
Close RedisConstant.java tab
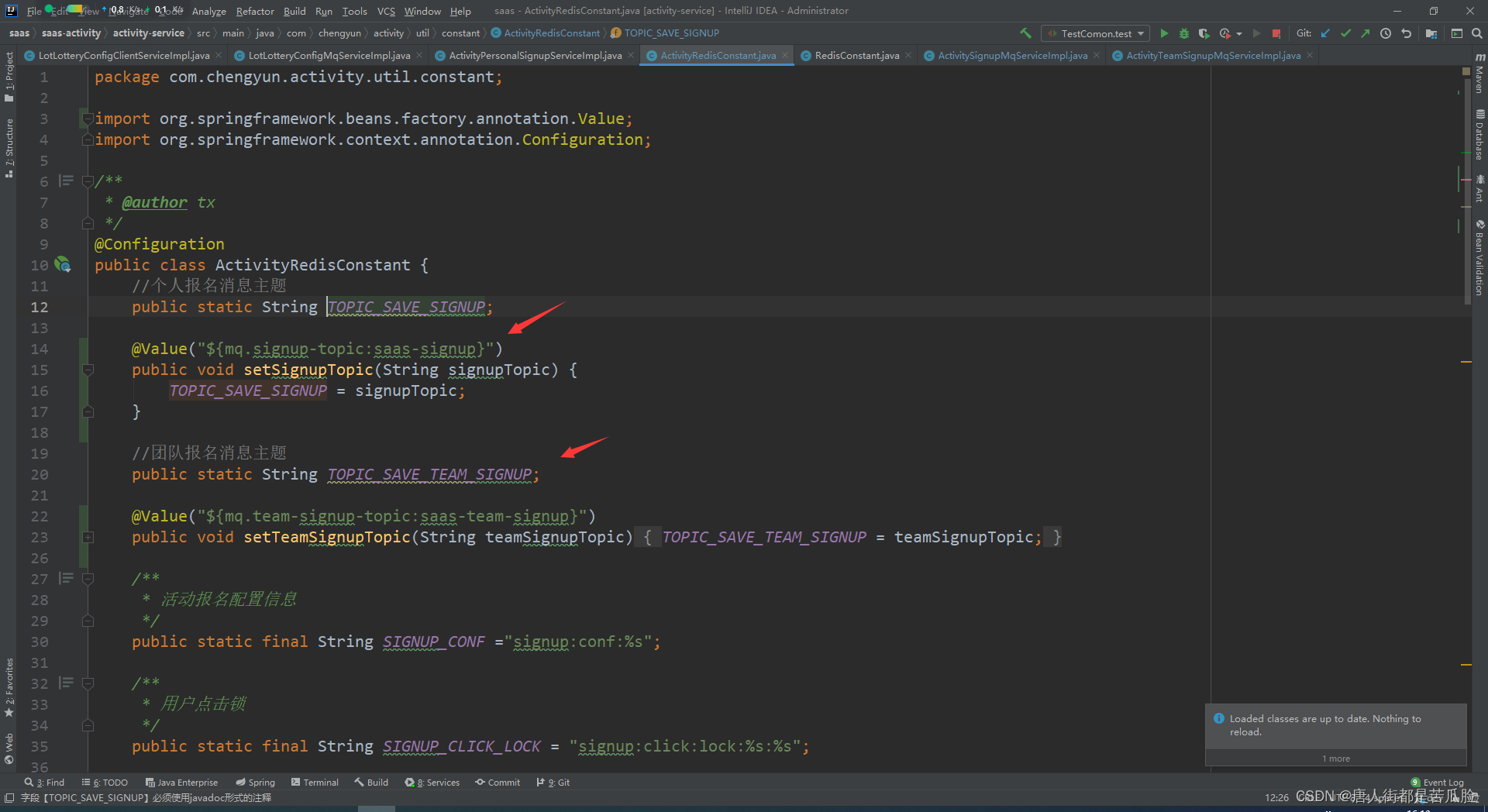pyautogui.click(x=908, y=55)
